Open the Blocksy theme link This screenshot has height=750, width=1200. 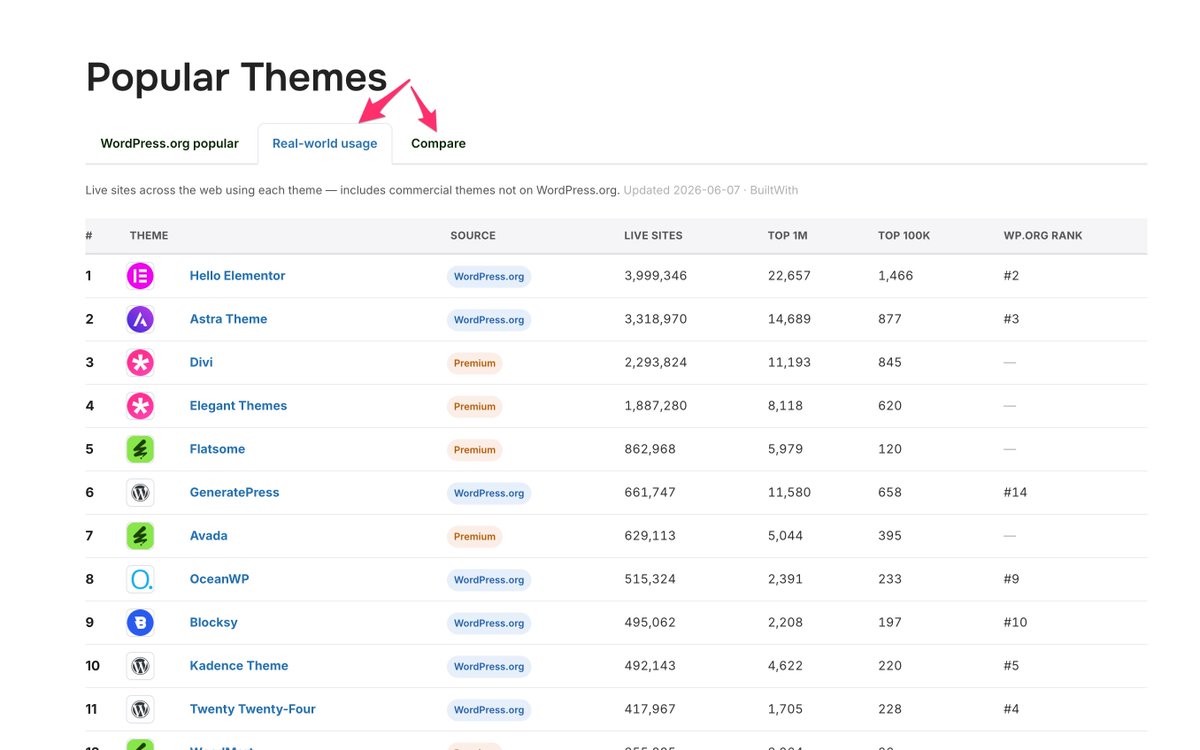point(214,622)
